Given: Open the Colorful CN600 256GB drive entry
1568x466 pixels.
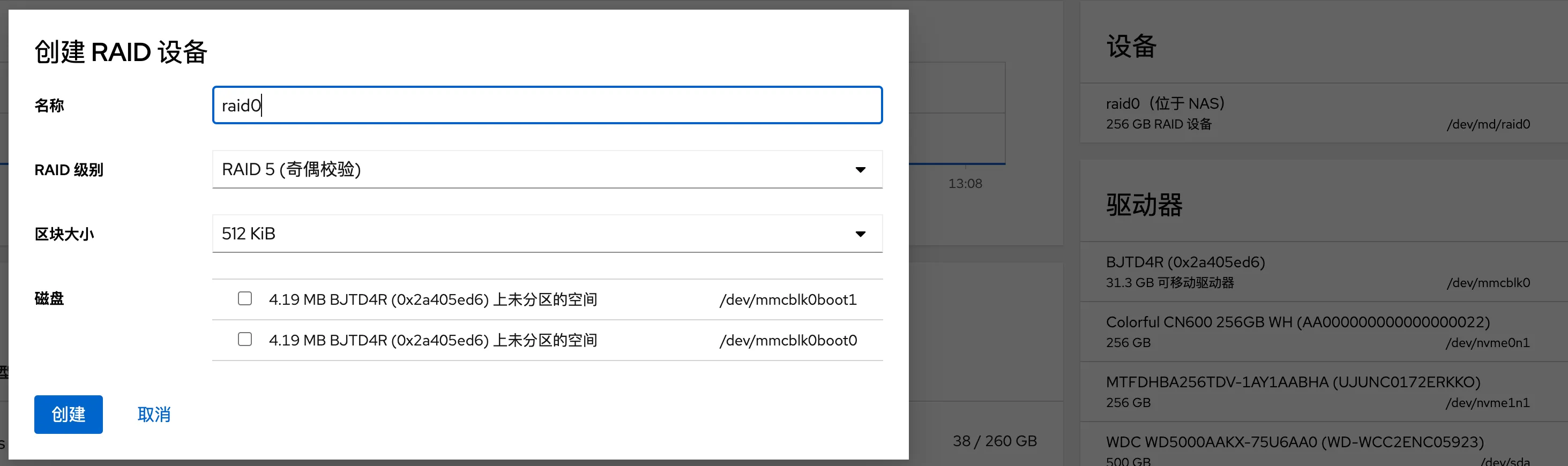Looking at the screenshot, I should coord(1317,332).
